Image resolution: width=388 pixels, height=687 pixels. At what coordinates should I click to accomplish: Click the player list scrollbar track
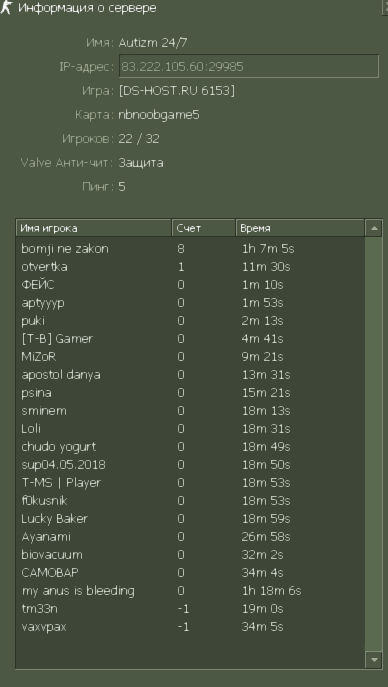[374, 443]
